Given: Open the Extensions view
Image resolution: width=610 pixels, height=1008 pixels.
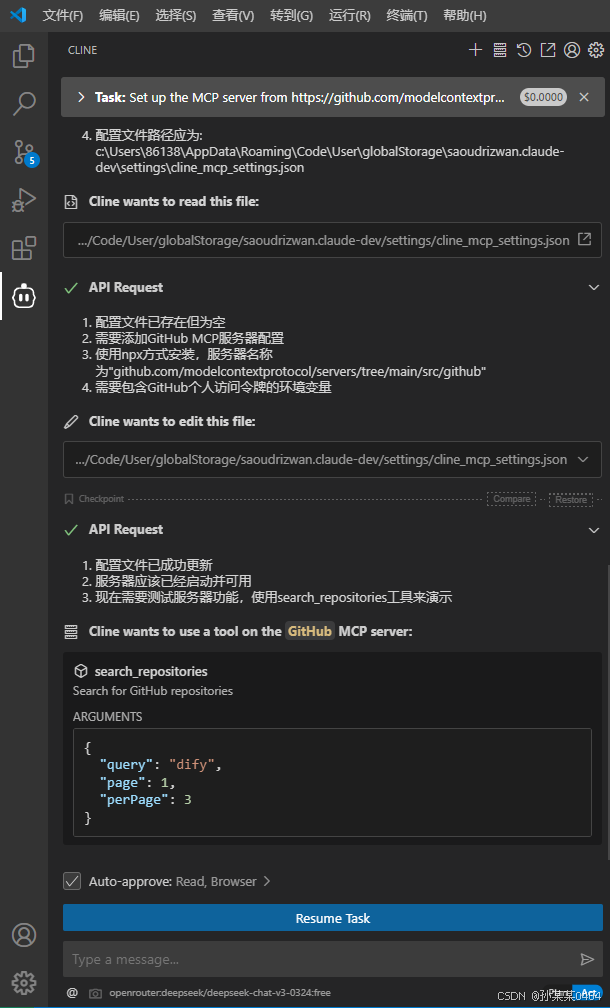Looking at the screenshot, I should (x=24, y=248).
